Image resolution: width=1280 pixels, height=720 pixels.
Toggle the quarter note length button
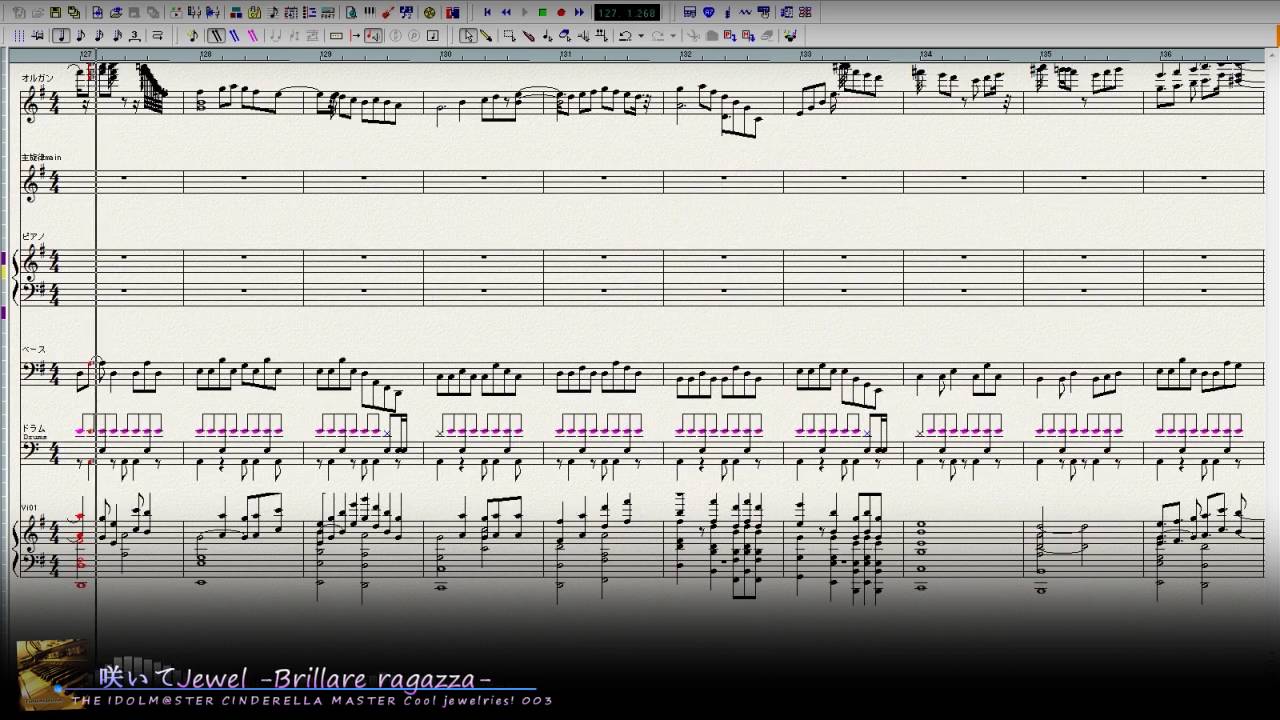pos(62,36)
